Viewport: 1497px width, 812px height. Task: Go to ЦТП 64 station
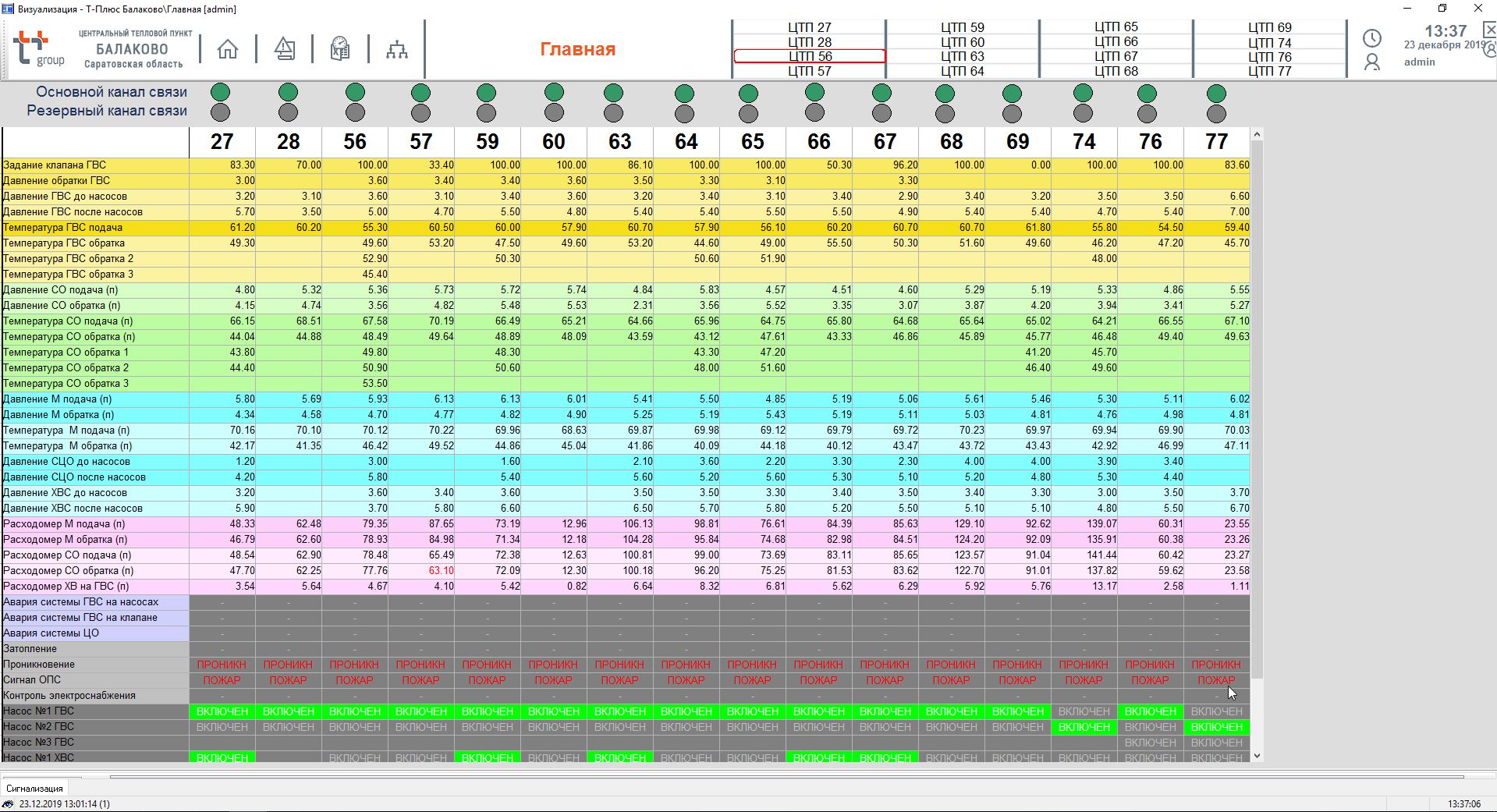(x=962, y=71)
